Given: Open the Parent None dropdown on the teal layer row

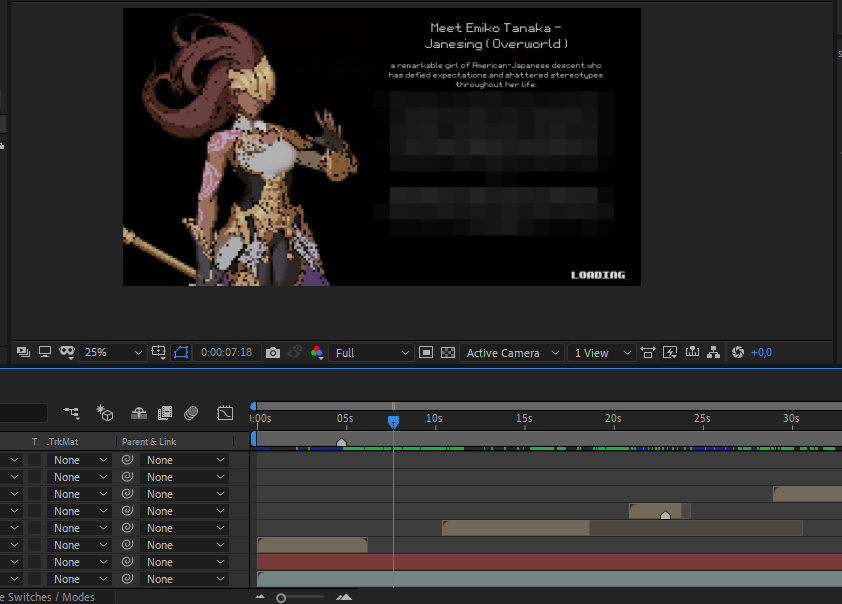Looking at the screenshot, I should click(x=184, y=579).
